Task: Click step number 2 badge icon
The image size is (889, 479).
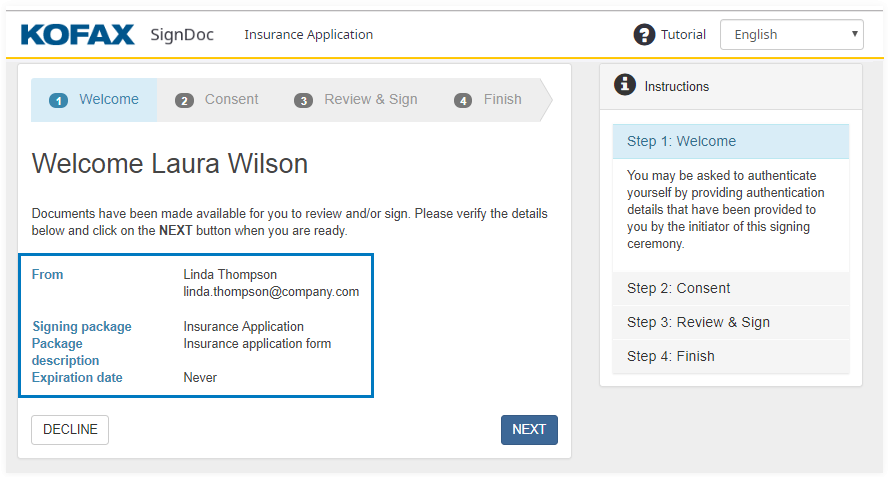Action: click(x=184, y=100)
